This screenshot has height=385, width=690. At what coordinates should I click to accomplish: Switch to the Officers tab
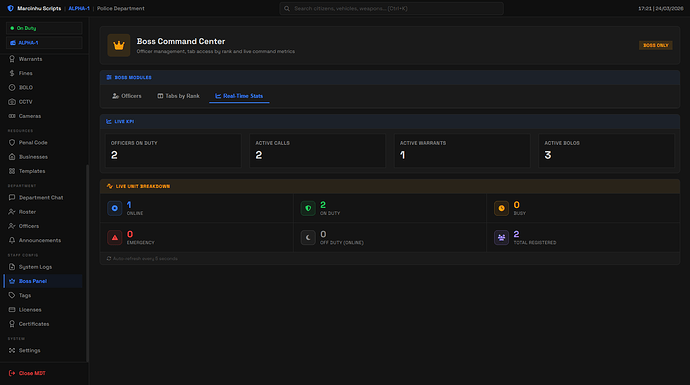[127, 96]
